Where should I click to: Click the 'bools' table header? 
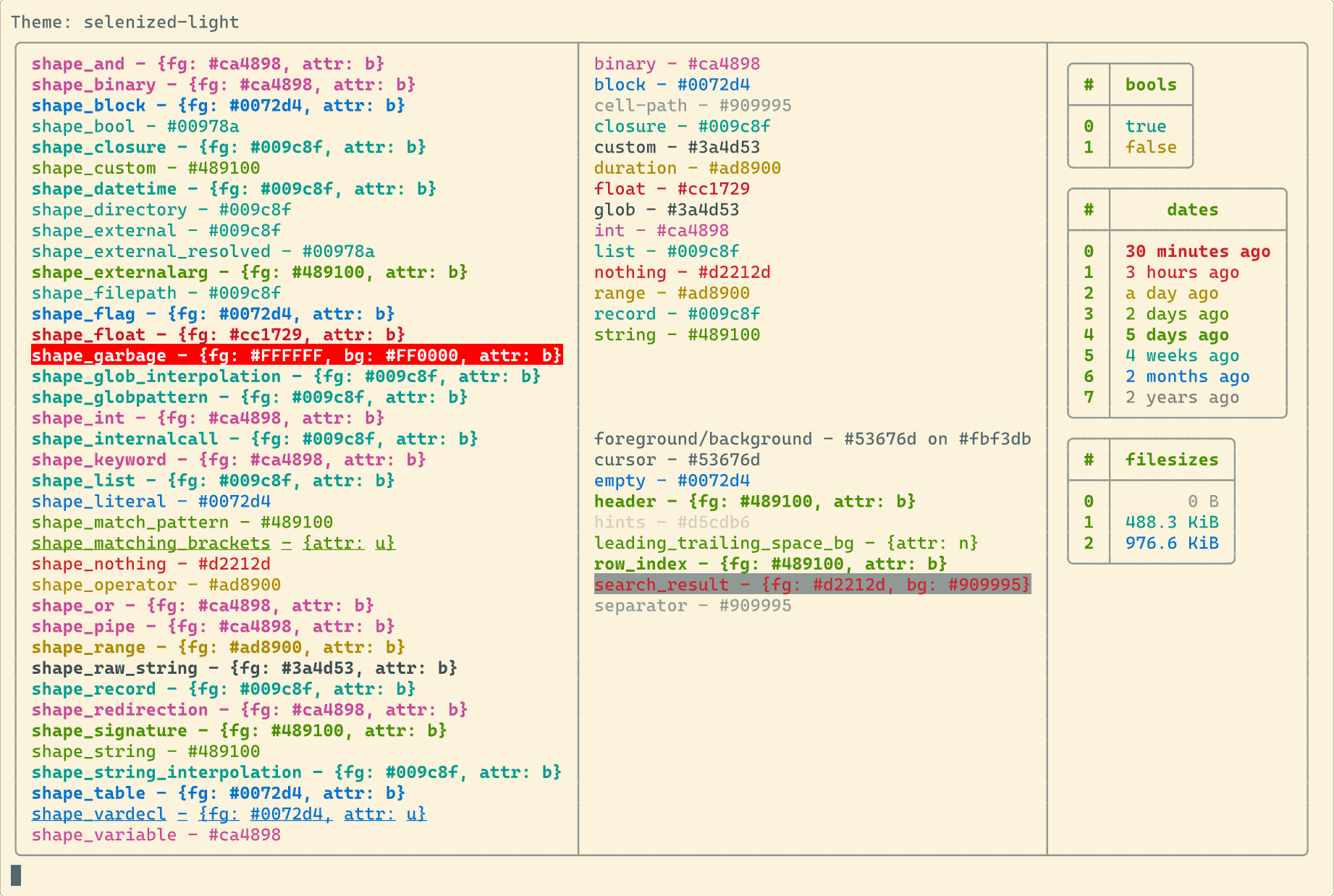[1151, 85]
